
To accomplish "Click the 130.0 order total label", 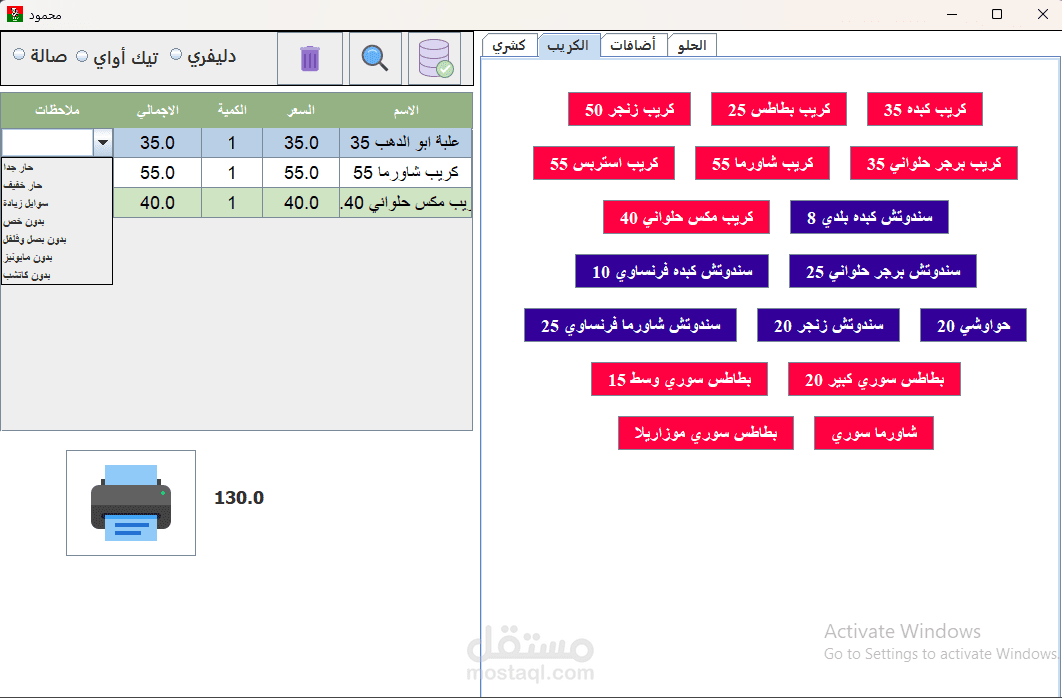I will point(239,498).
